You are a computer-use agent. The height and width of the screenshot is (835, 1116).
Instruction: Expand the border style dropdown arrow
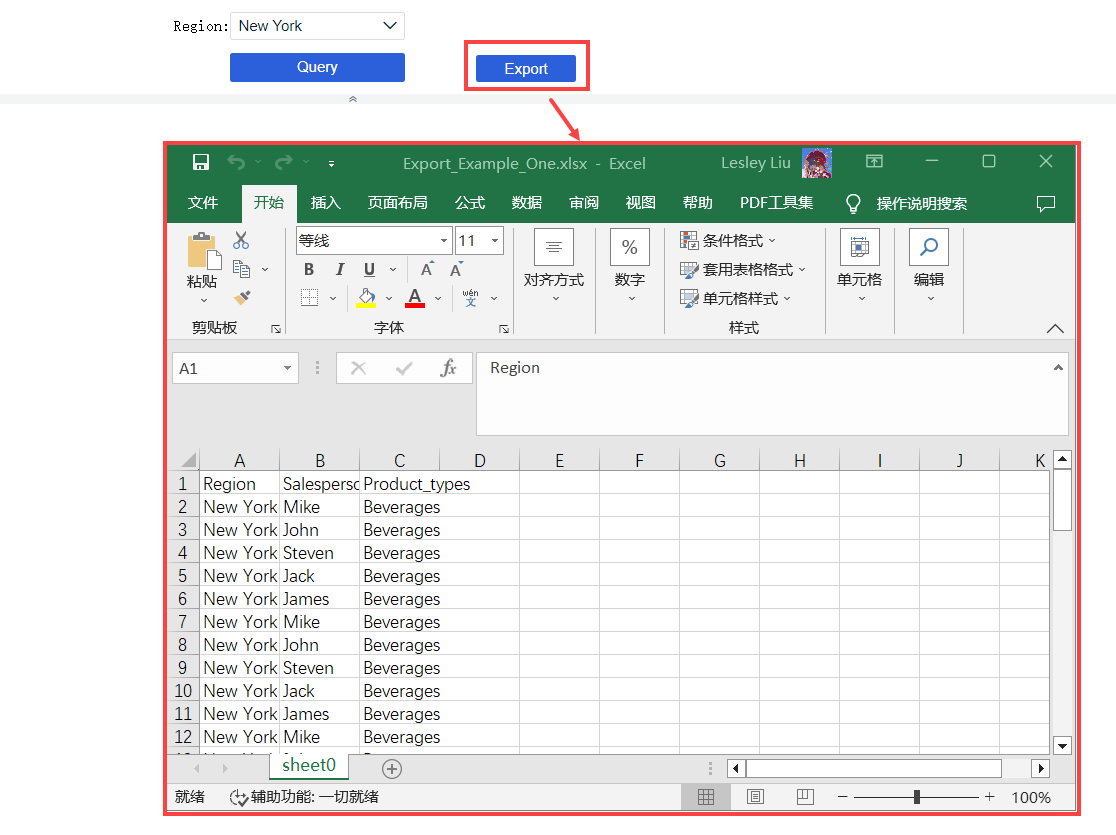pos(332,298)
